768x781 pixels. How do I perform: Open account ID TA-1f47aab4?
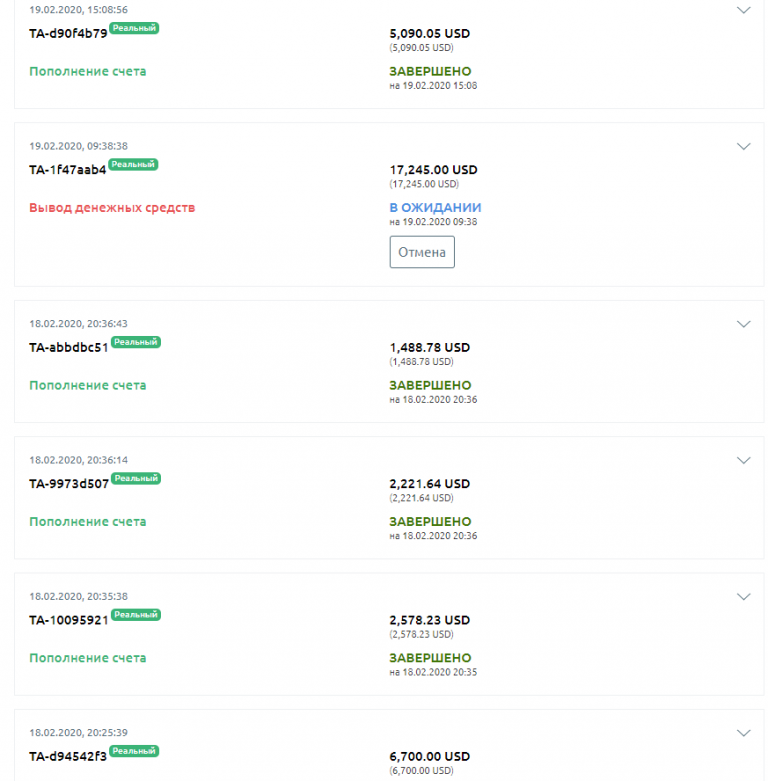[x=68, y=170]
